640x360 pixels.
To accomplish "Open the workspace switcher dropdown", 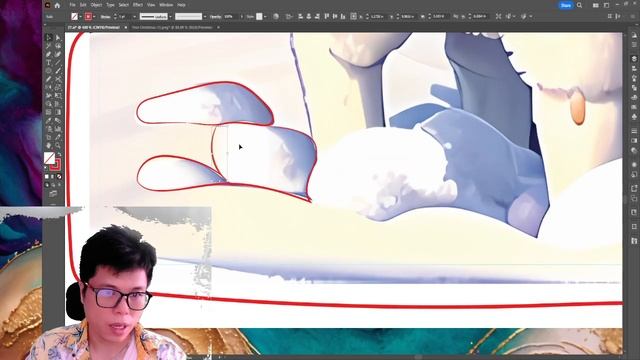I will click(607, 5).
